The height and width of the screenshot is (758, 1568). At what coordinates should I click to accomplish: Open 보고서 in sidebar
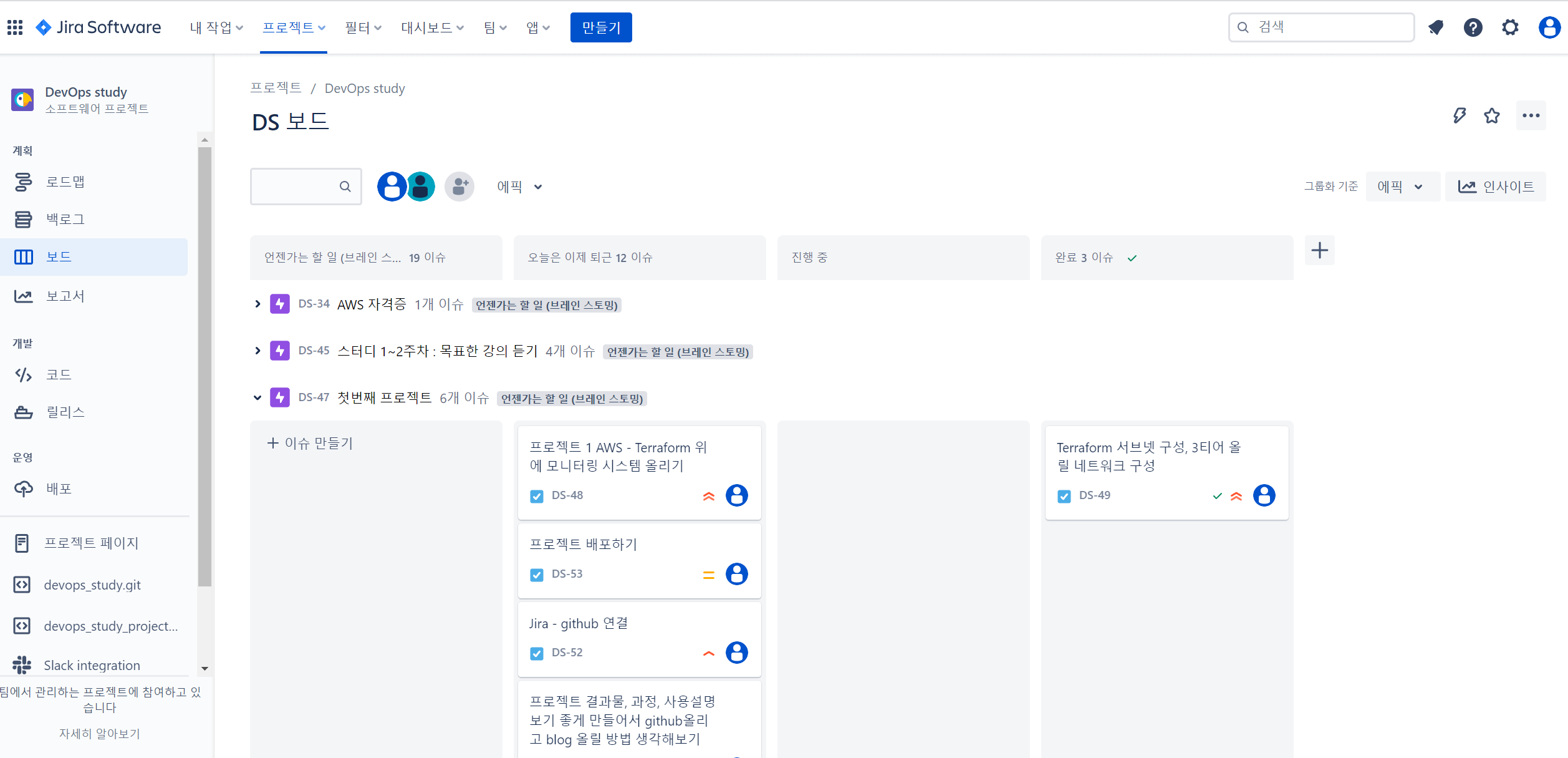94,296
